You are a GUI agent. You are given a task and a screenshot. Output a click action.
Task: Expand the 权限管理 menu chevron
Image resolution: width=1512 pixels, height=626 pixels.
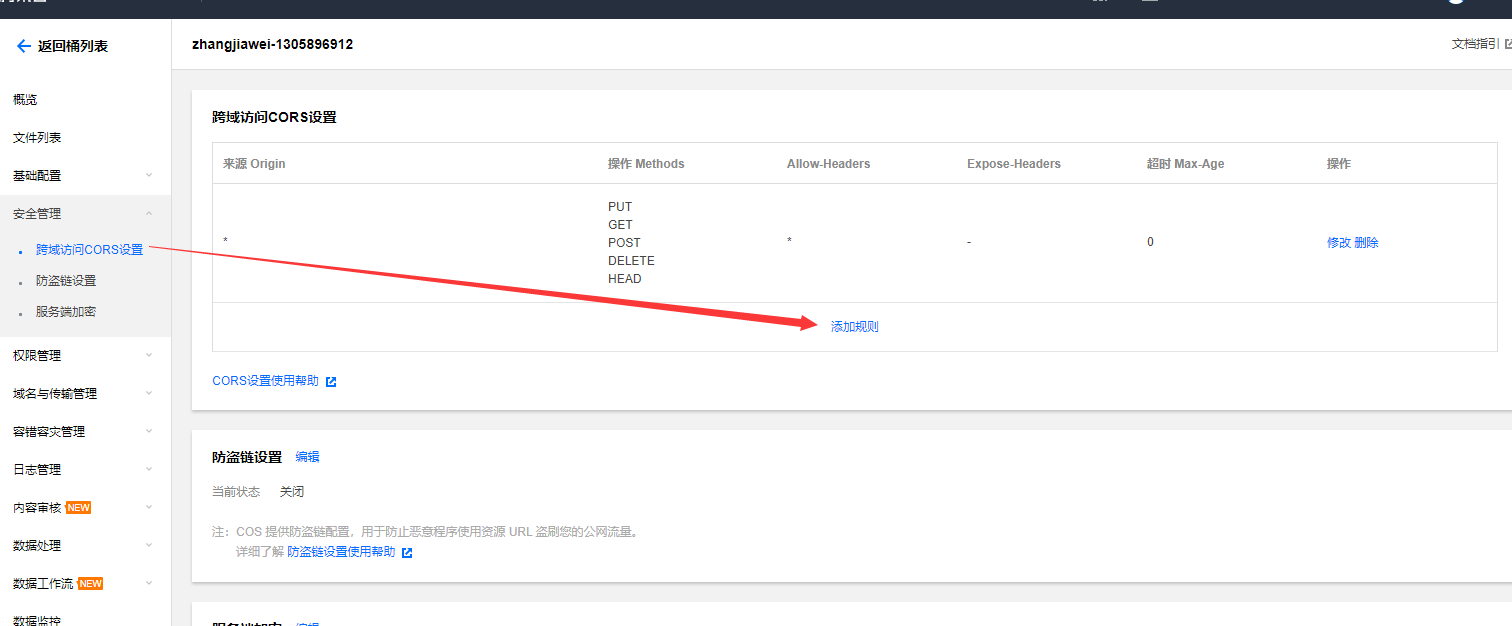click(x=149, y=355)
